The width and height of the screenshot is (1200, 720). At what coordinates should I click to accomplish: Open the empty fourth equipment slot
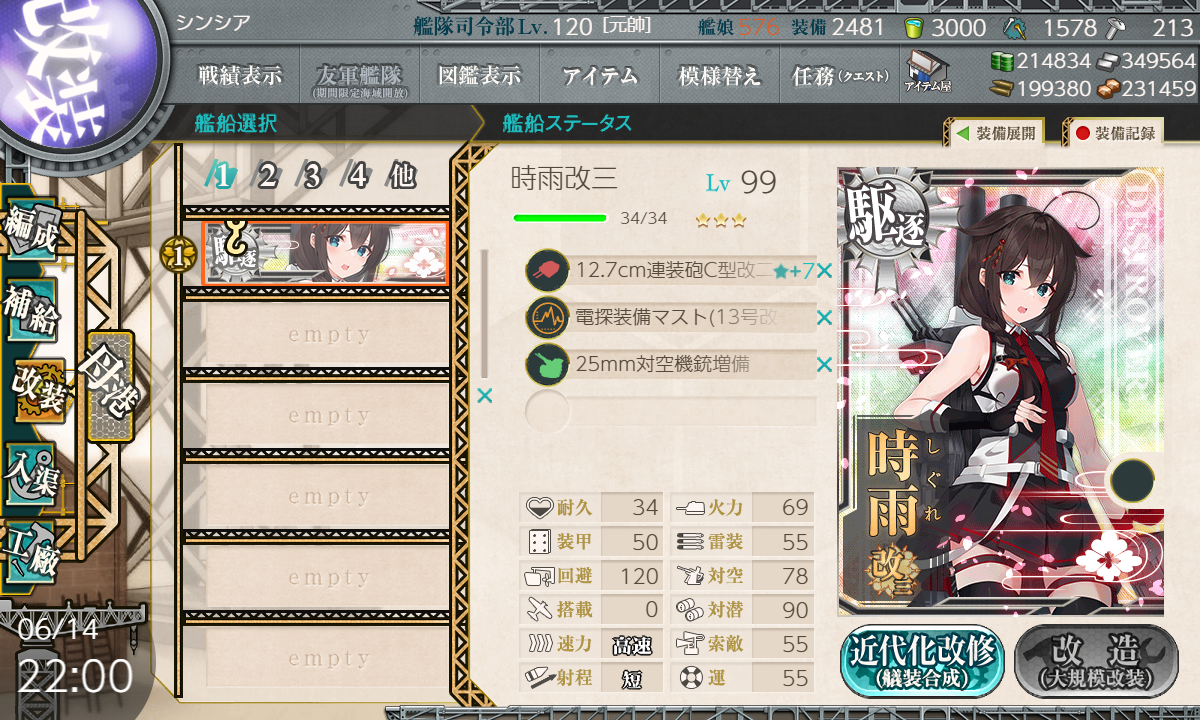tap(672, 412)
